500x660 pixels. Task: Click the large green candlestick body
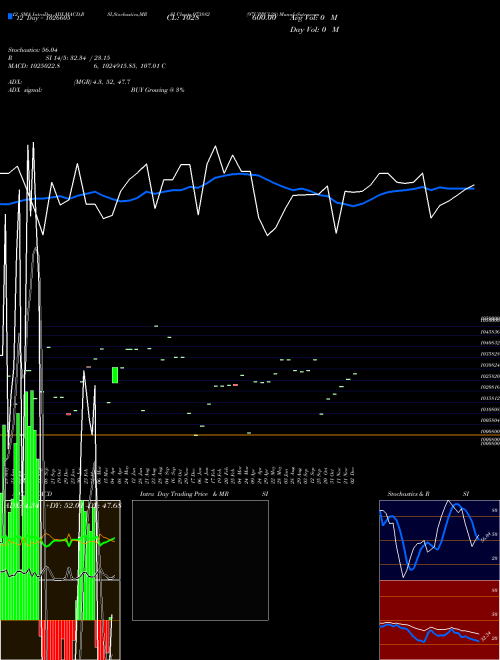coord(114,375)
